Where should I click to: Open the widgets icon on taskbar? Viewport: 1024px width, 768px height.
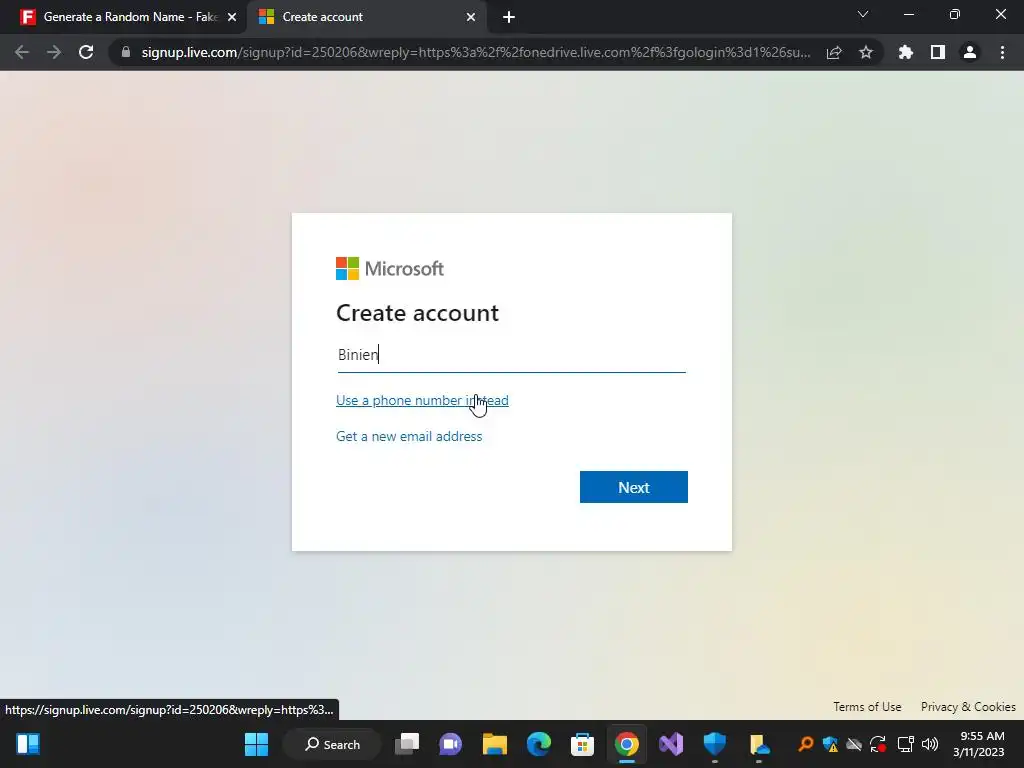pos(28,744)
